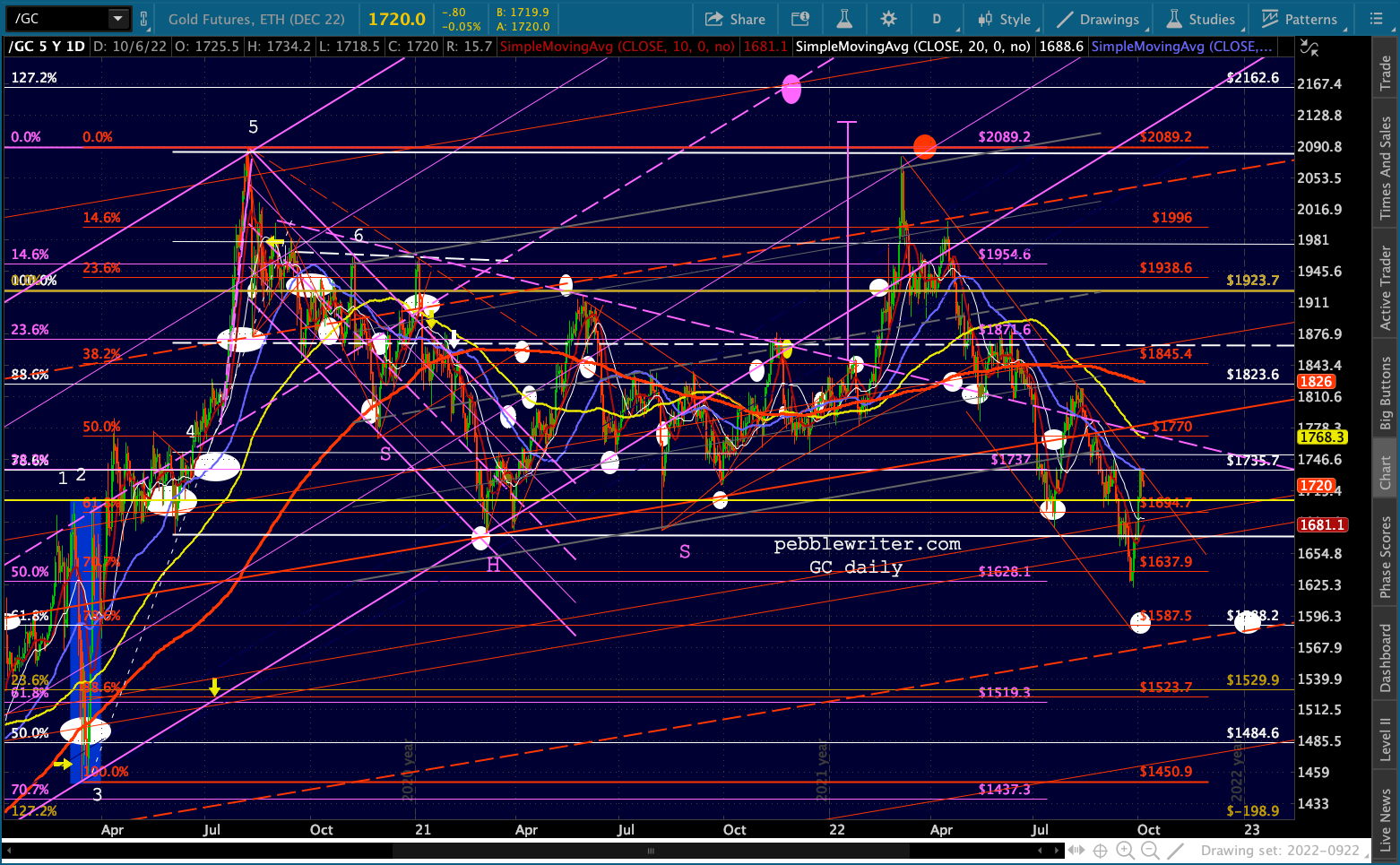The width and height of the screenshot is (1400, 865).
Task: Click the pan/expand horizontal arrows icon
Action: (x=1076, y=851)
